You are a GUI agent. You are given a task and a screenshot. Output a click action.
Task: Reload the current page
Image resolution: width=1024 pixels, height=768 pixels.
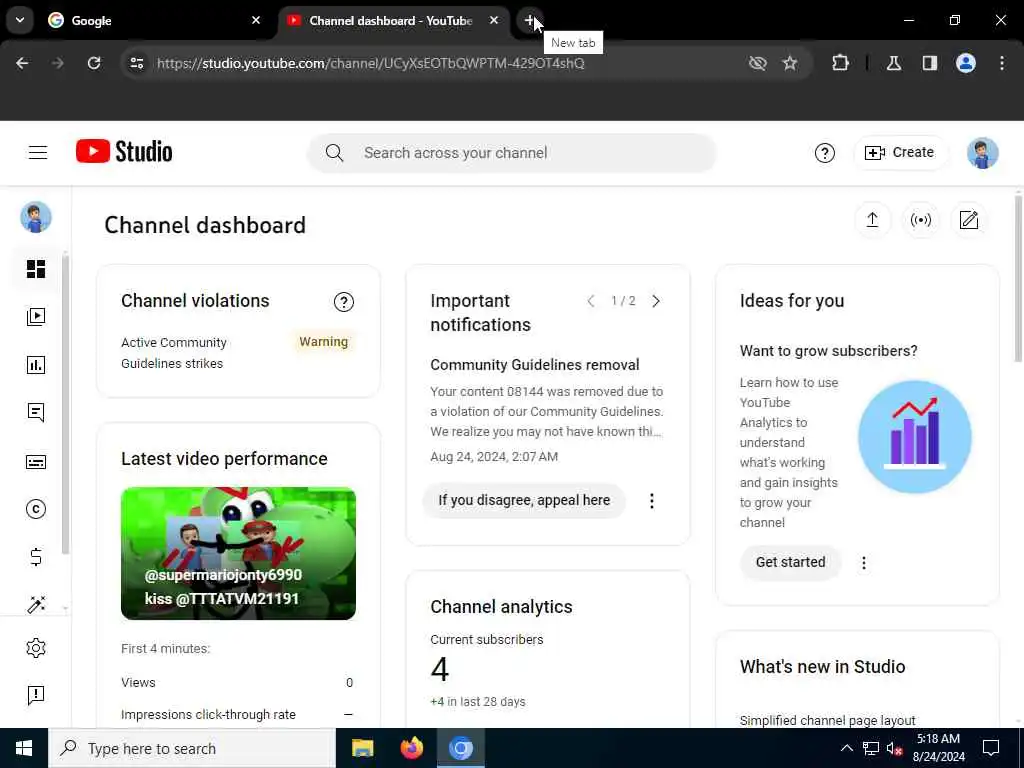tap(94, 63)
